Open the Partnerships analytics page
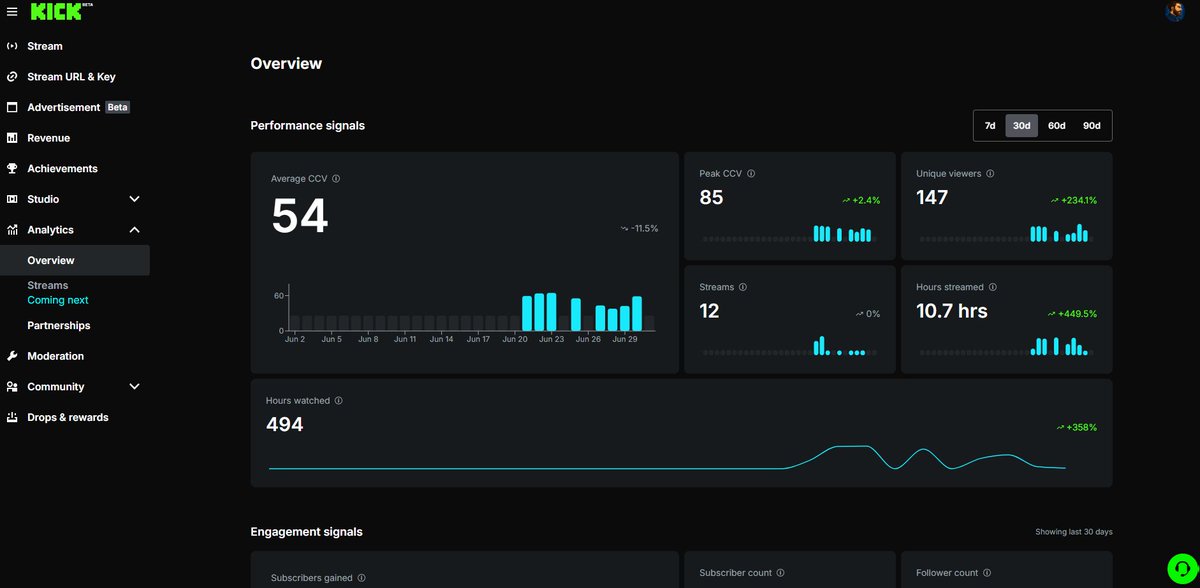 click(x=59, y=326)
